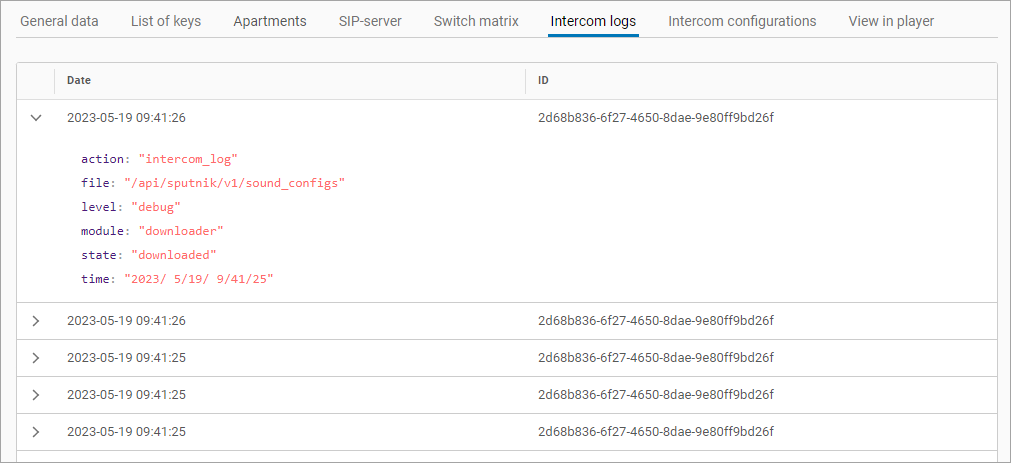Switch to the List of keys tab

[x=166, y=21]
